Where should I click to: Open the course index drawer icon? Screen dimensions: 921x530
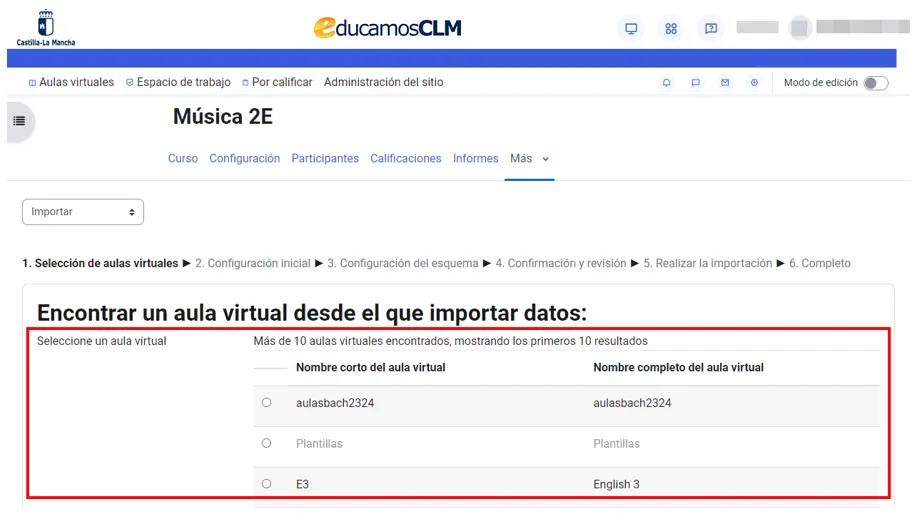click(19, 121)
